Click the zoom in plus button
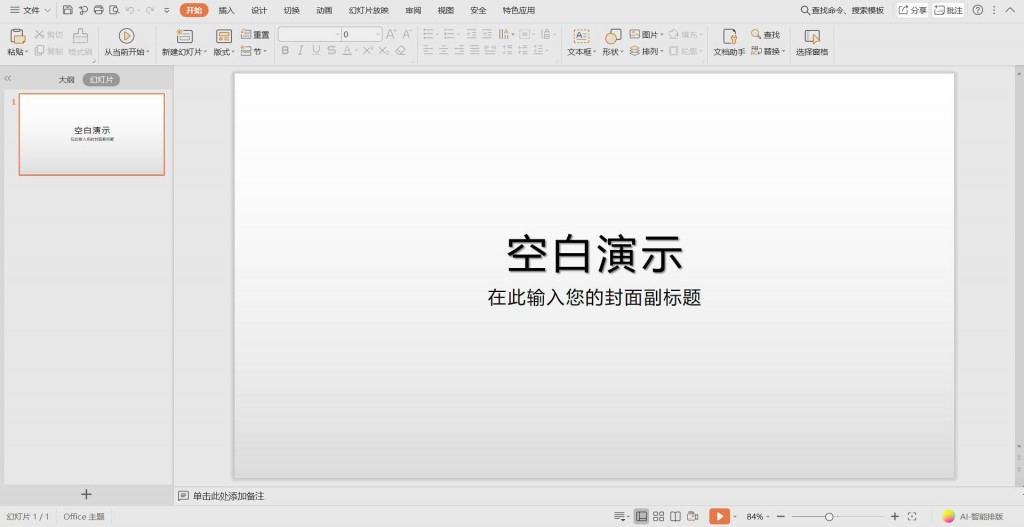 (x=895, y=516)
